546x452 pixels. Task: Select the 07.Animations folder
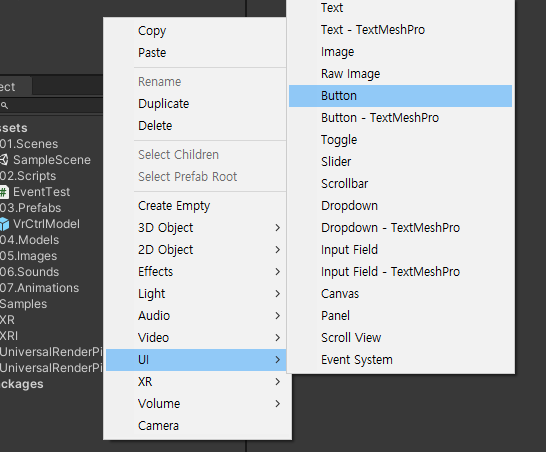tap(39, 288)
